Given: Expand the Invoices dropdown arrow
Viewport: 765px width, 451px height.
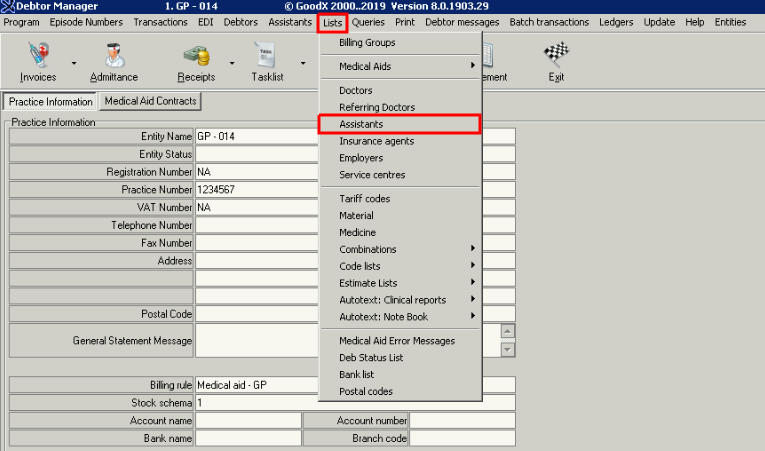Looking at the screenshot, I should [x=74, y=63].
